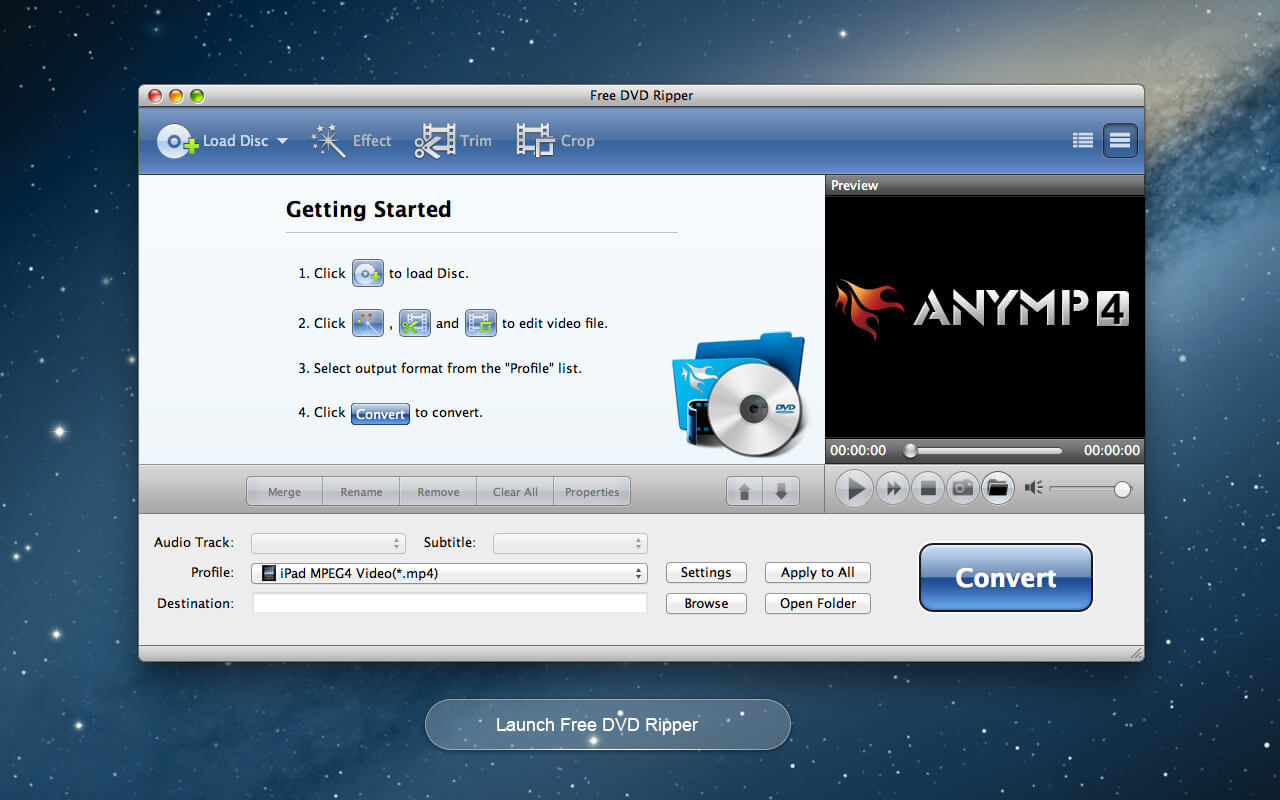The height and width of the screenshot is (800, 1280).
Task: Click the elapsed time 00:00:00 on left
Action: [858, 451]
